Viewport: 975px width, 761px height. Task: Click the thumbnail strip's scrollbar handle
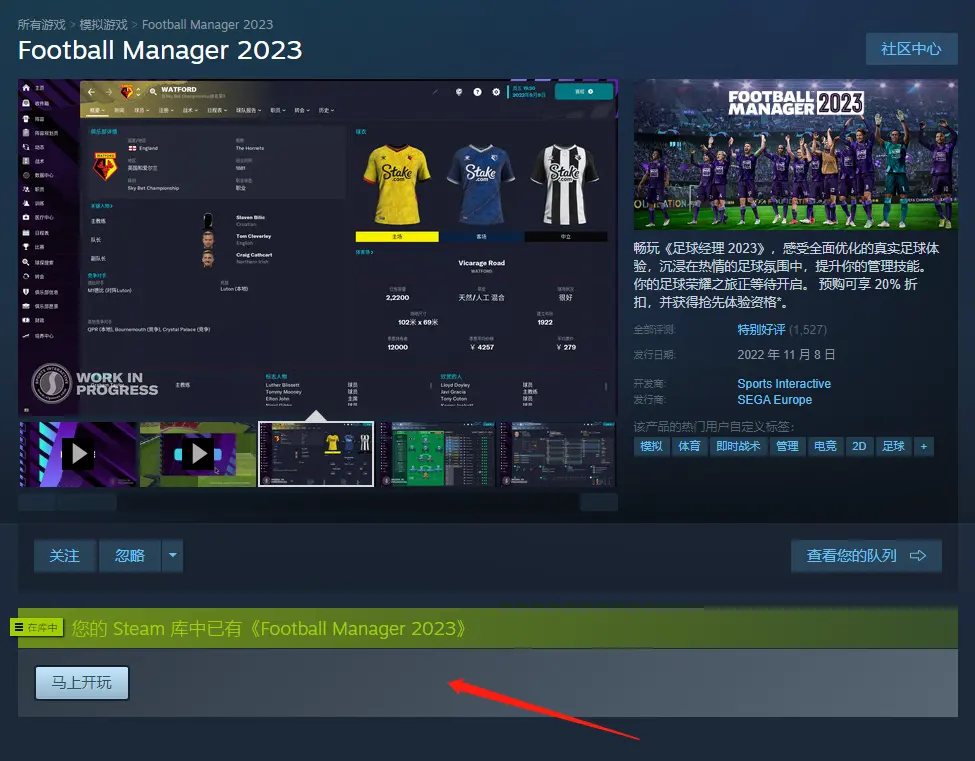(86, 502)
